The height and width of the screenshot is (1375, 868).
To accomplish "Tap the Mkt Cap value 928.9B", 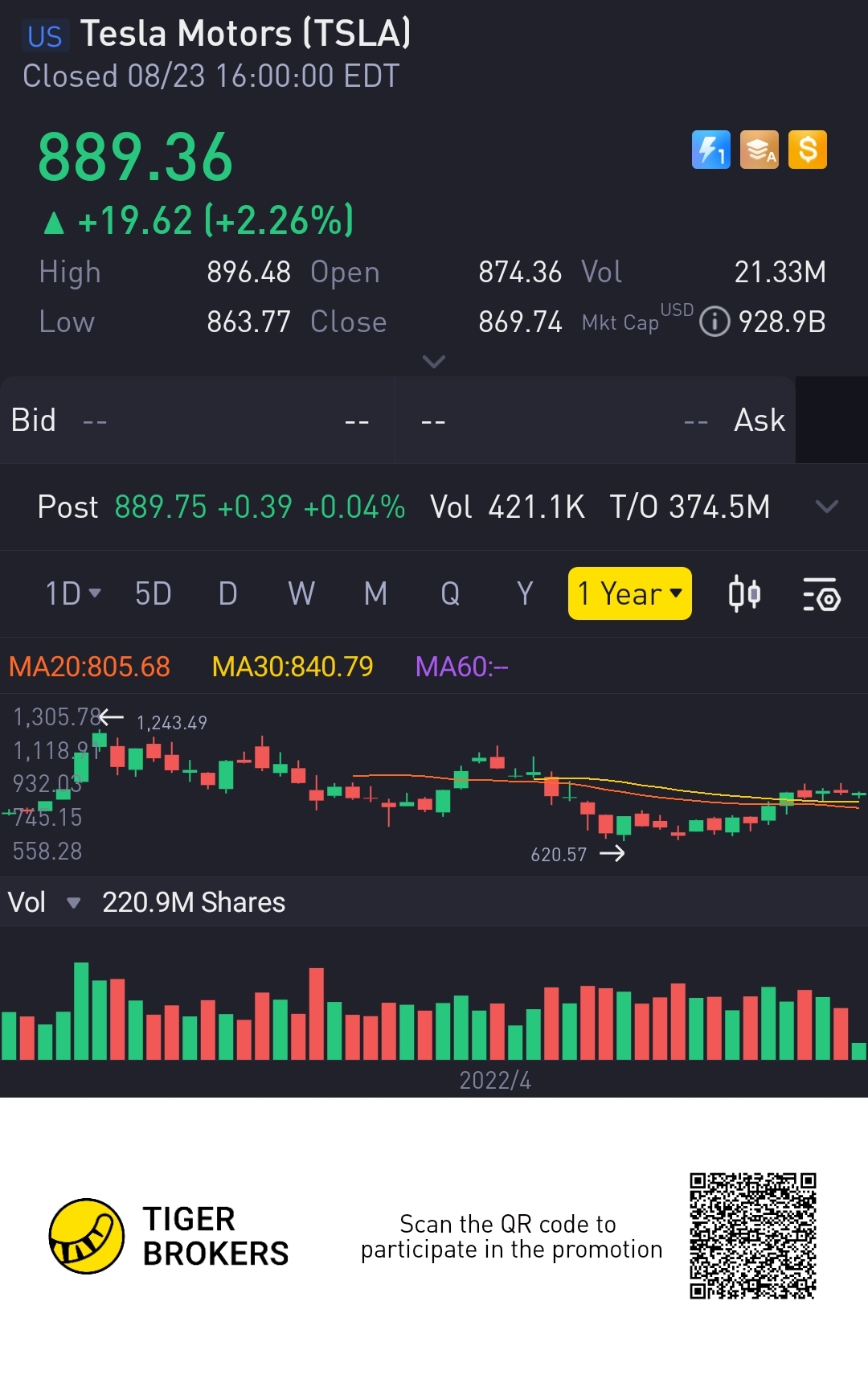I will [782, 322].
